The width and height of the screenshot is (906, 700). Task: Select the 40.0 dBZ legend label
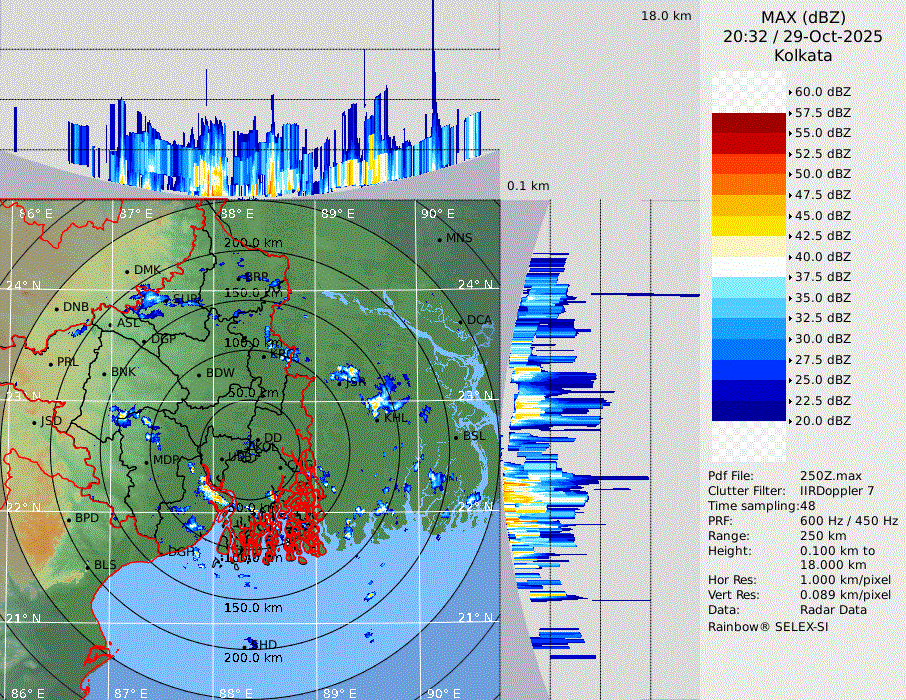[822, 256]
